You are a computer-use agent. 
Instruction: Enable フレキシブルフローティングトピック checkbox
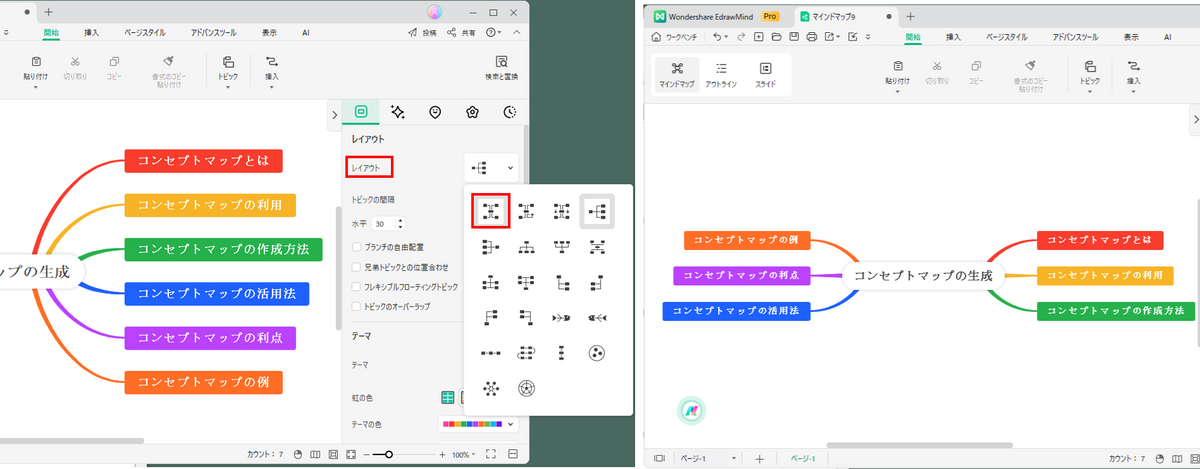click(x=357, y=287)
